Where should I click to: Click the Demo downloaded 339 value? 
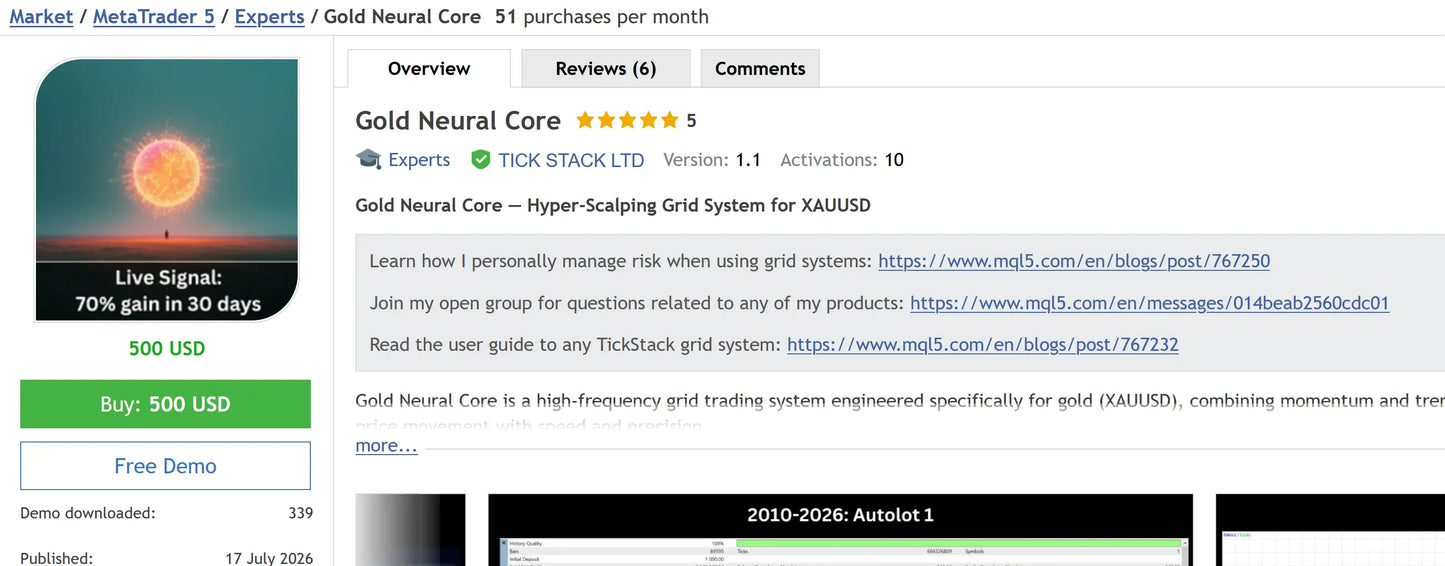tap(300, 513)
